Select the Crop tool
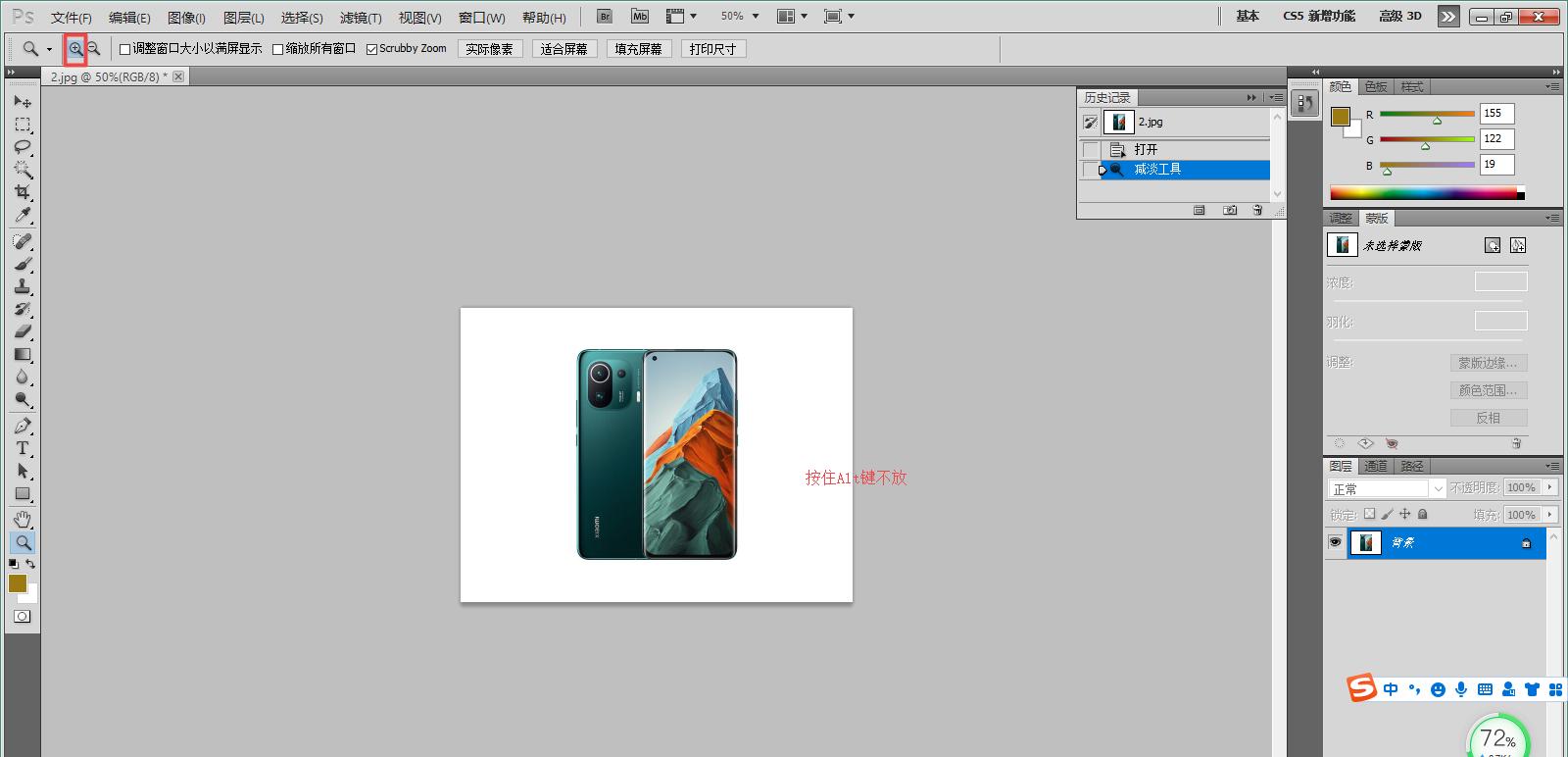 (x=23, y=192)
